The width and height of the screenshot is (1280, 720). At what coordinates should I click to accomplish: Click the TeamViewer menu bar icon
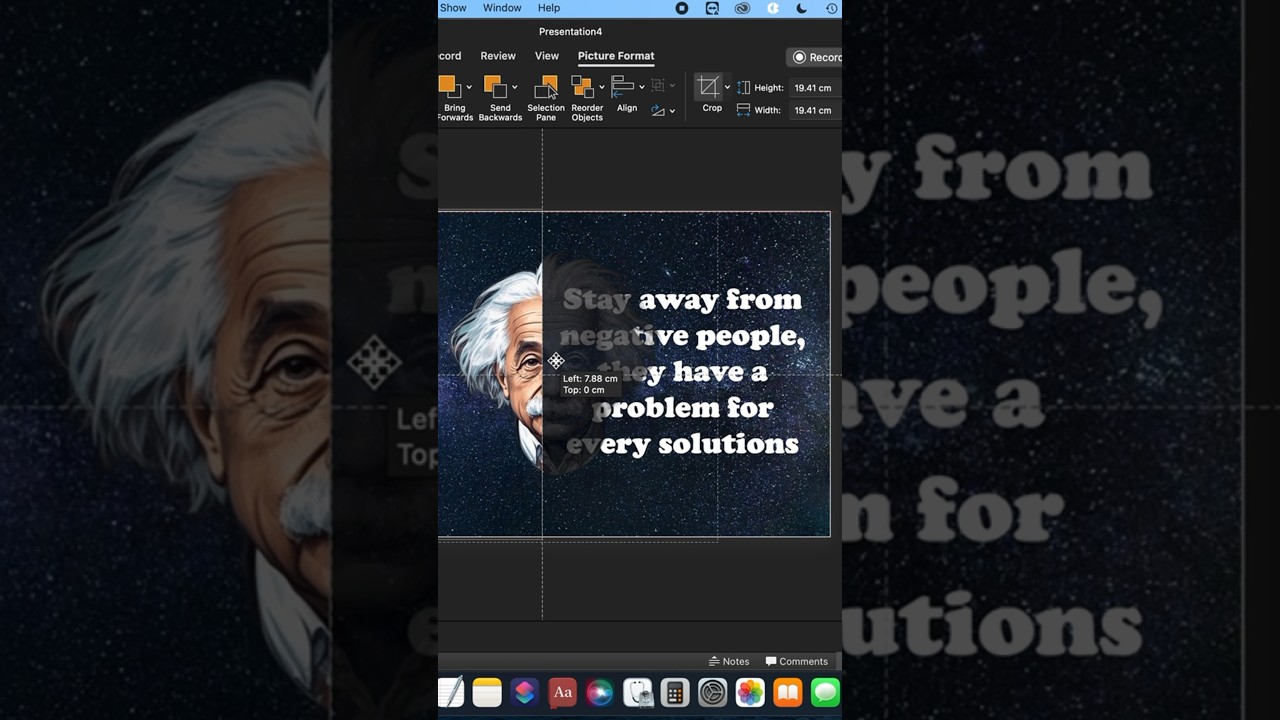click(x=712, y=8)
